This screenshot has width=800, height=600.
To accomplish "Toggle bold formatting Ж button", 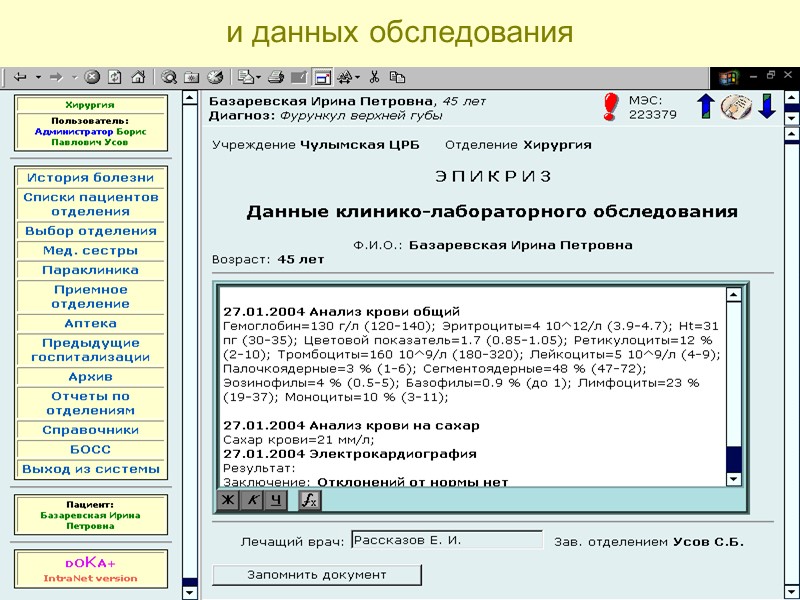I will 228,500.
